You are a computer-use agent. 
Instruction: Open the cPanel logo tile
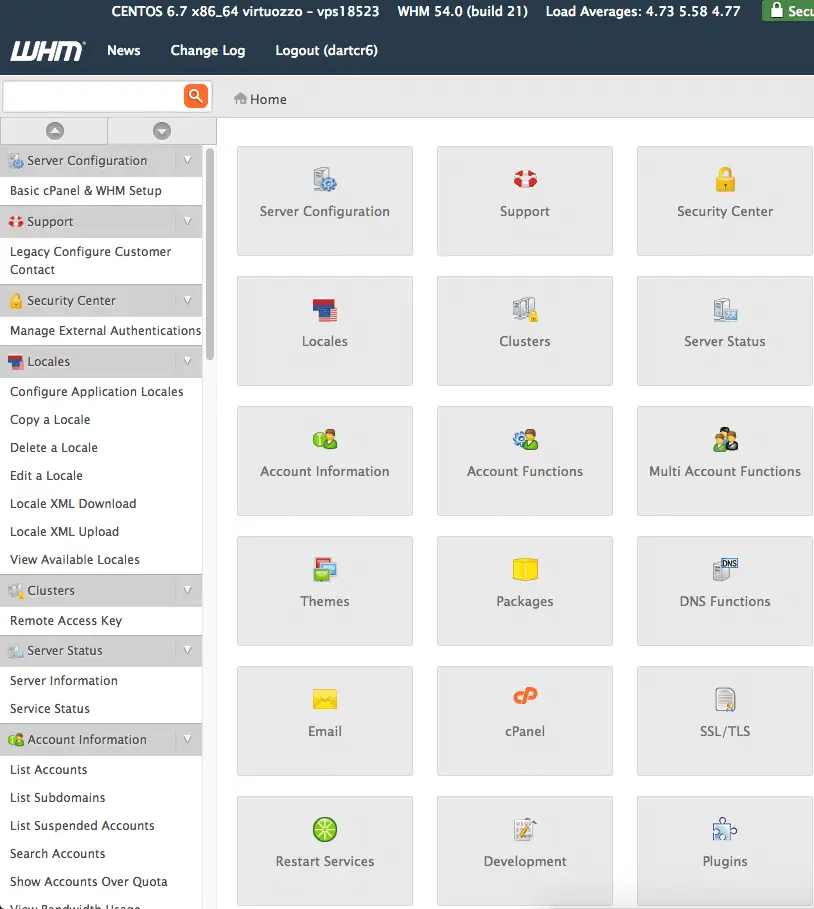pyautogui.click(x=525, y=720)
